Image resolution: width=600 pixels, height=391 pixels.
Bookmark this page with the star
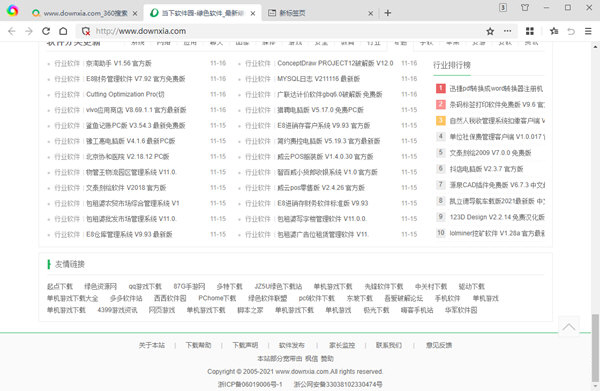tap(490, 31)
